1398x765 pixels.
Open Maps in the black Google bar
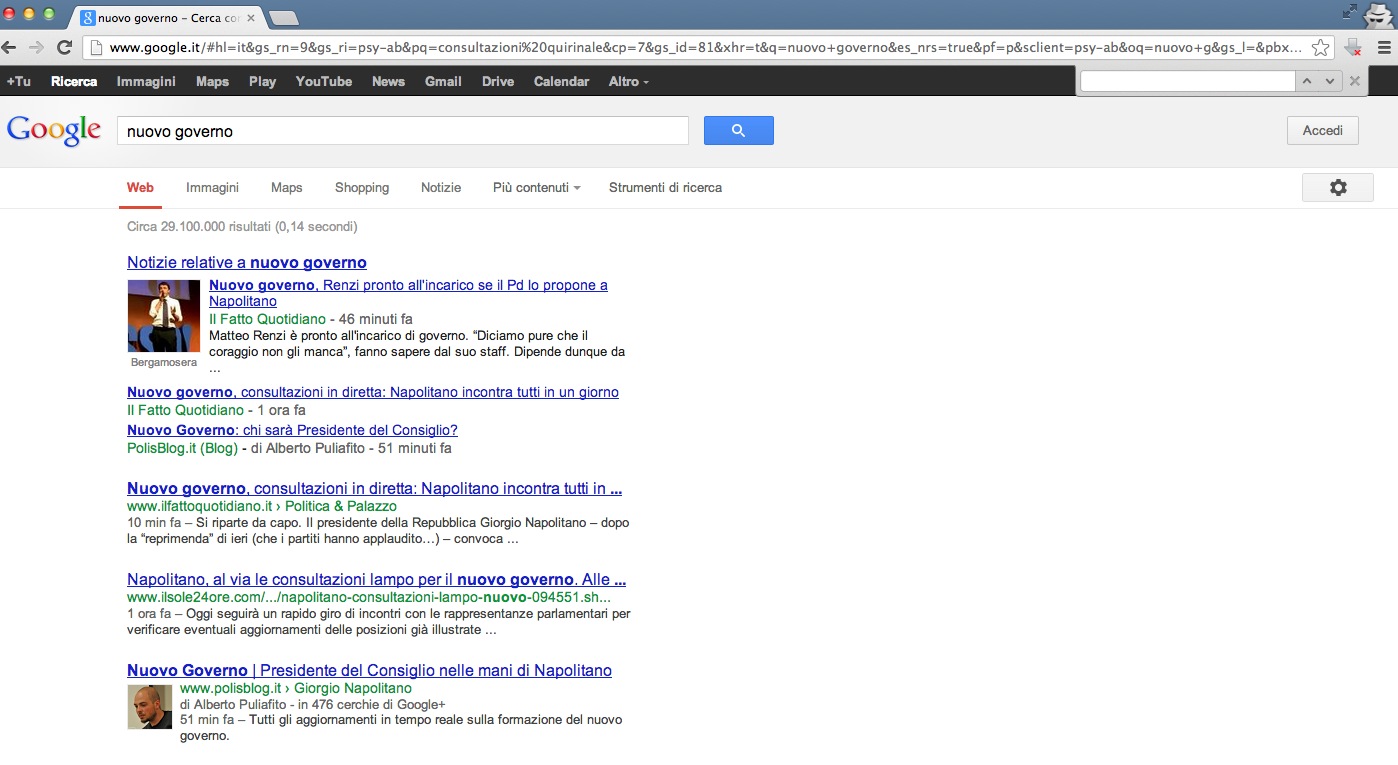click(x=212, y=82)
